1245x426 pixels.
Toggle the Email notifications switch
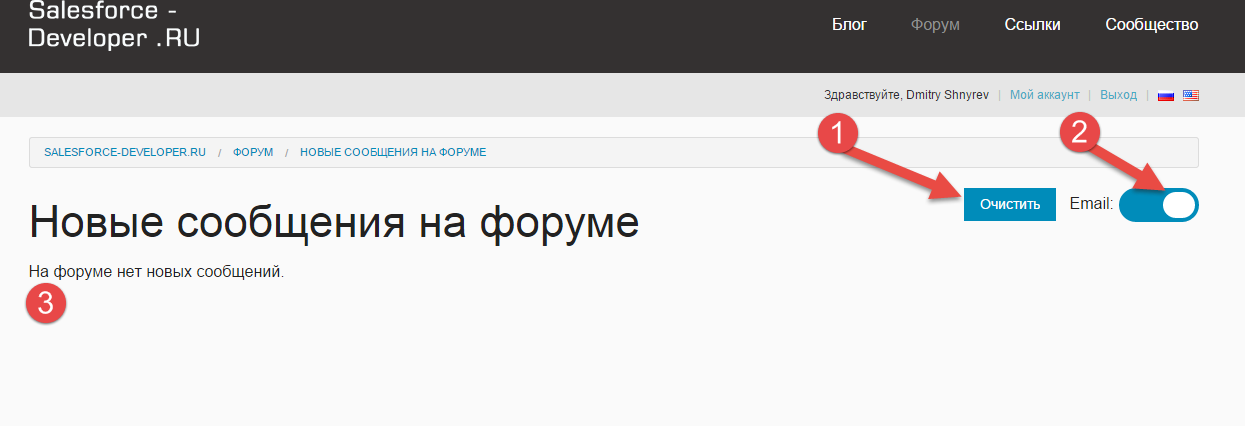[1159, 204]
